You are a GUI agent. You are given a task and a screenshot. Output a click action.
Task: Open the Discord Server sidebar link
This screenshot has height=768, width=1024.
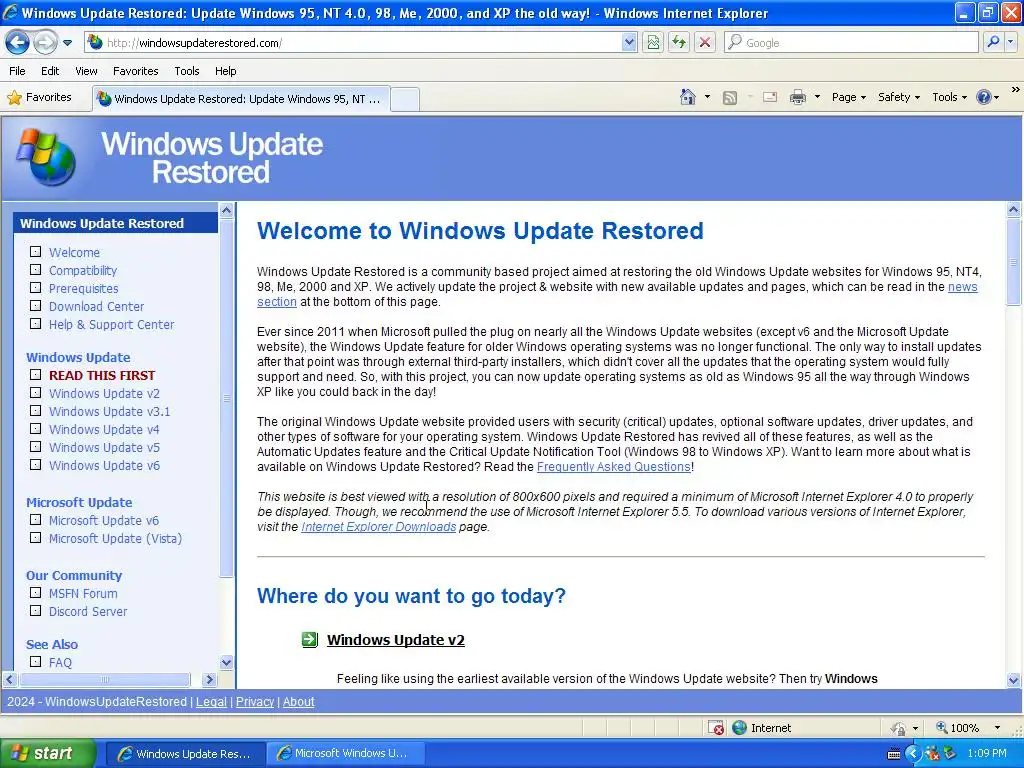(88, 611)
